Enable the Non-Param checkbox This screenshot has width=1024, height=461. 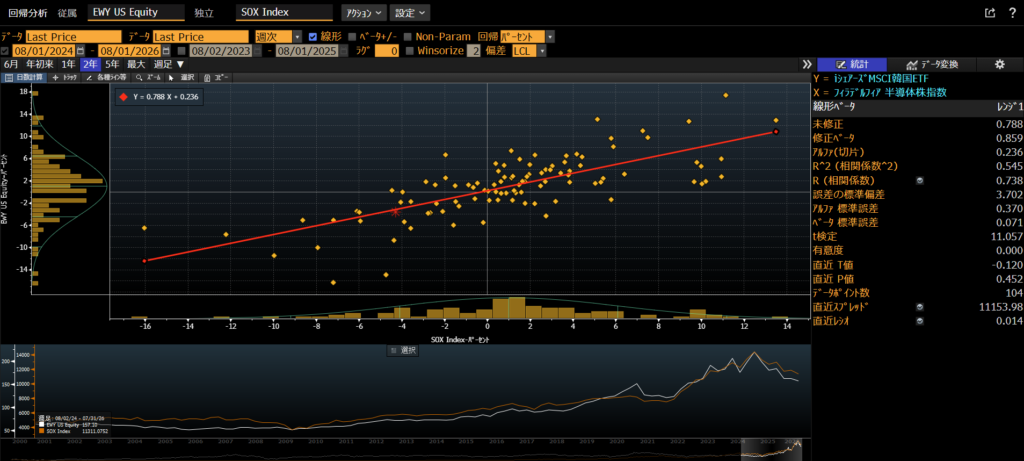pos(408,37)
